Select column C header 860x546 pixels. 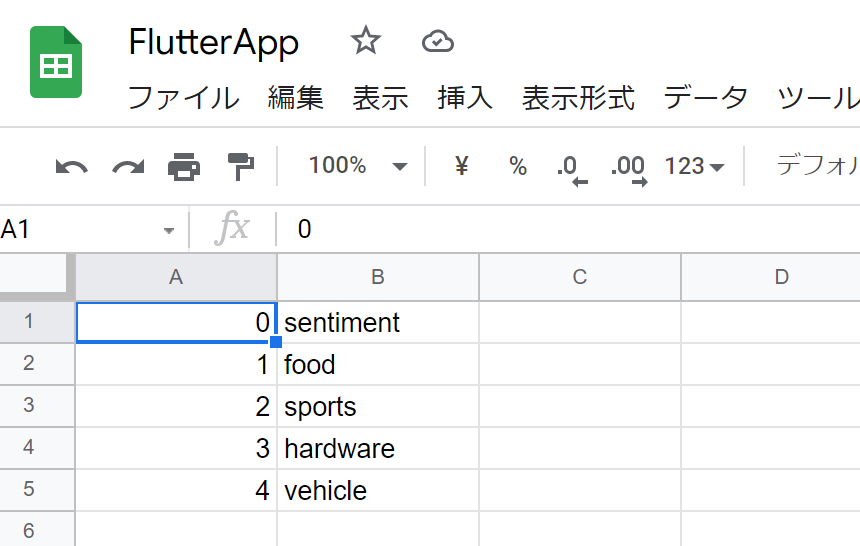click(579, 277)
